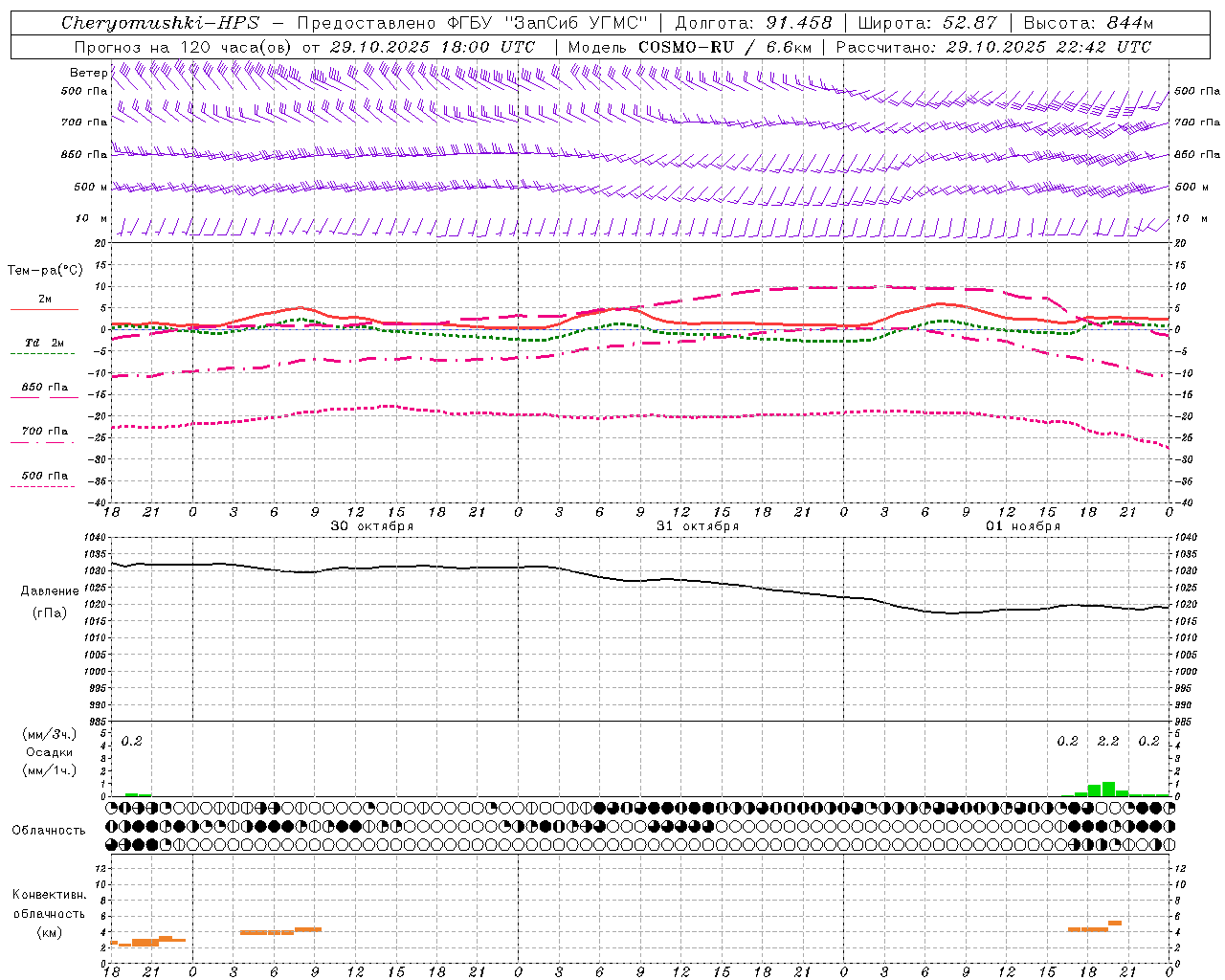Click the (мм/3ч.) precipitation unit label
The width and height of the screenshot is (1225, 980).
pos(50,734)
